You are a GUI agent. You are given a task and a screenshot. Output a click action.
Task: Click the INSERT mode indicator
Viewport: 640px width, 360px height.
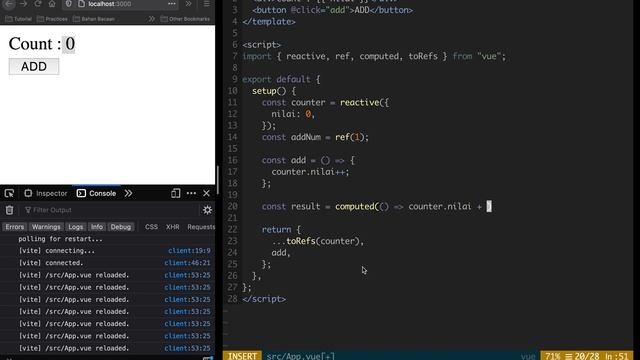[242, 356]
